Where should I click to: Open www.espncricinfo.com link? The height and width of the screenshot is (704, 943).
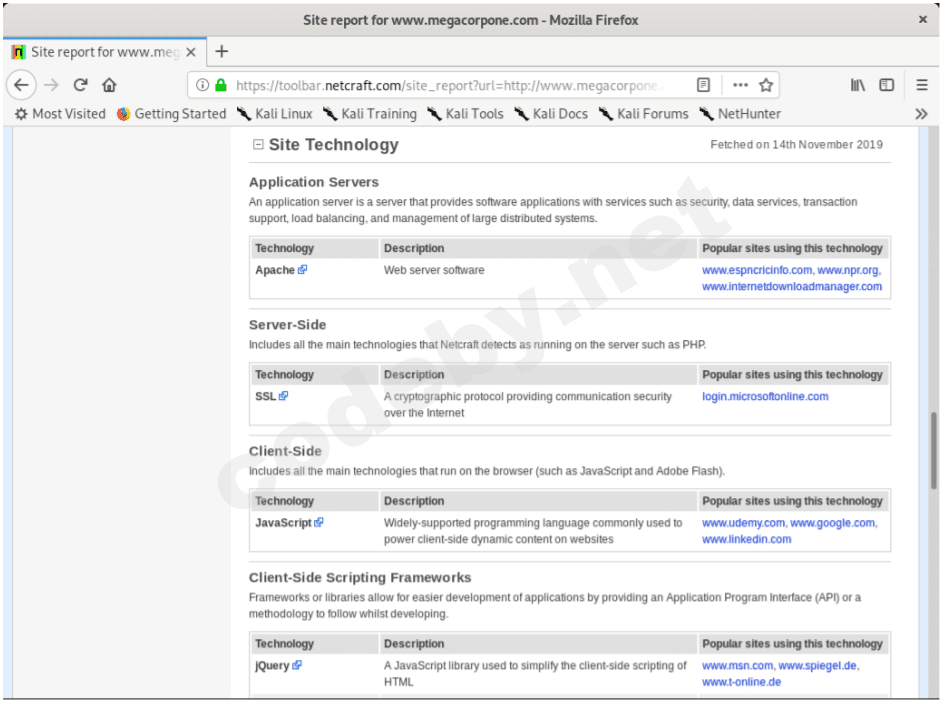(x=757, y=271)
